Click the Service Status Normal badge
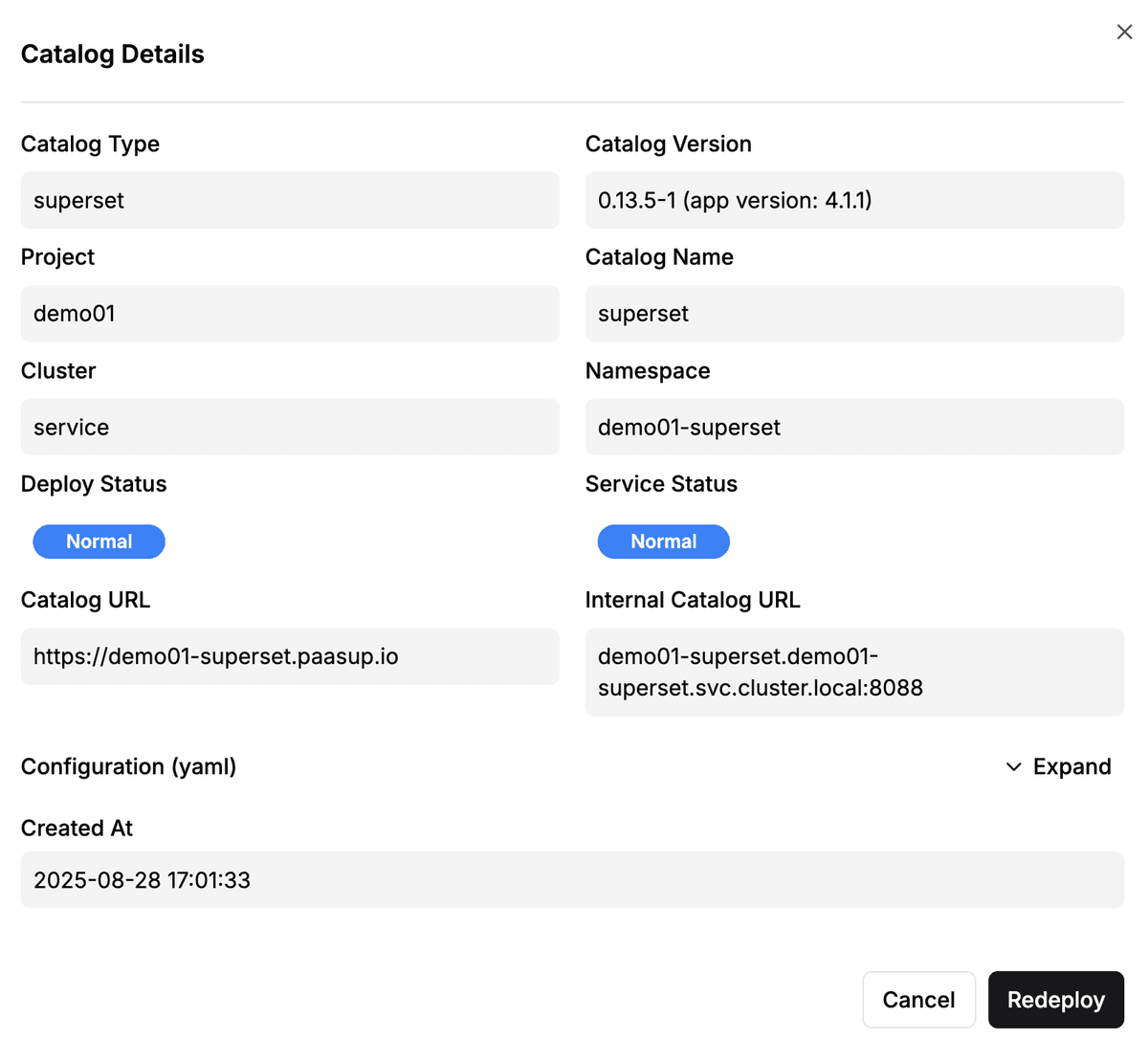 [663, 542]
